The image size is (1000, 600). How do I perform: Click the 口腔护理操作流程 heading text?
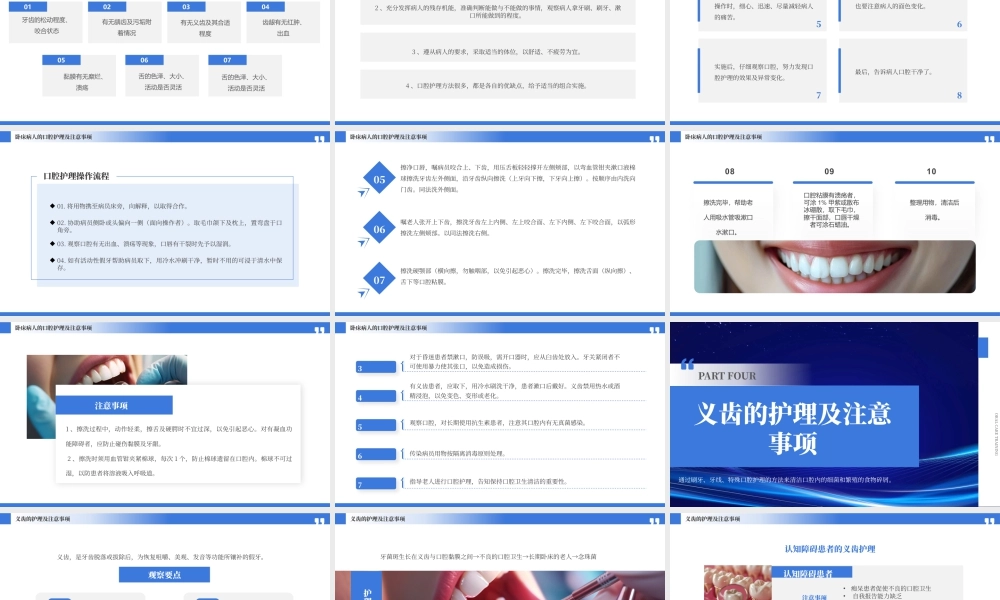(76, 176)
